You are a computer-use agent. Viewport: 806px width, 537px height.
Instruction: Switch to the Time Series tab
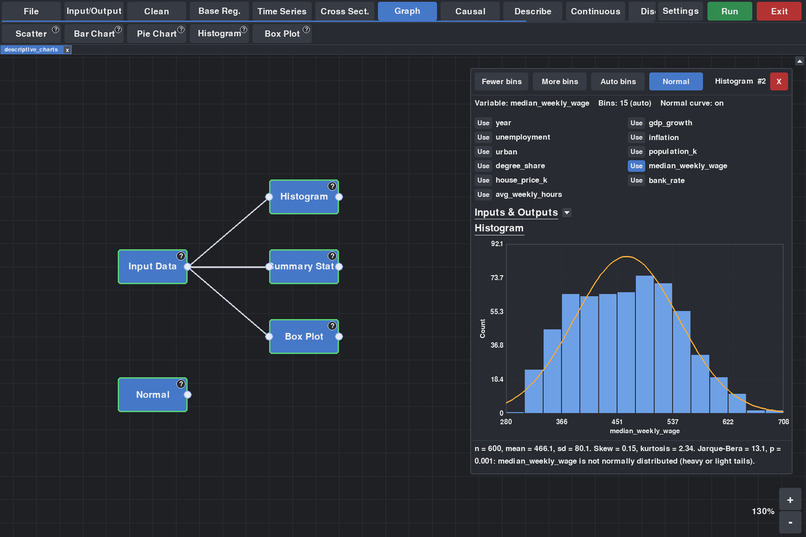coord(282,11)
